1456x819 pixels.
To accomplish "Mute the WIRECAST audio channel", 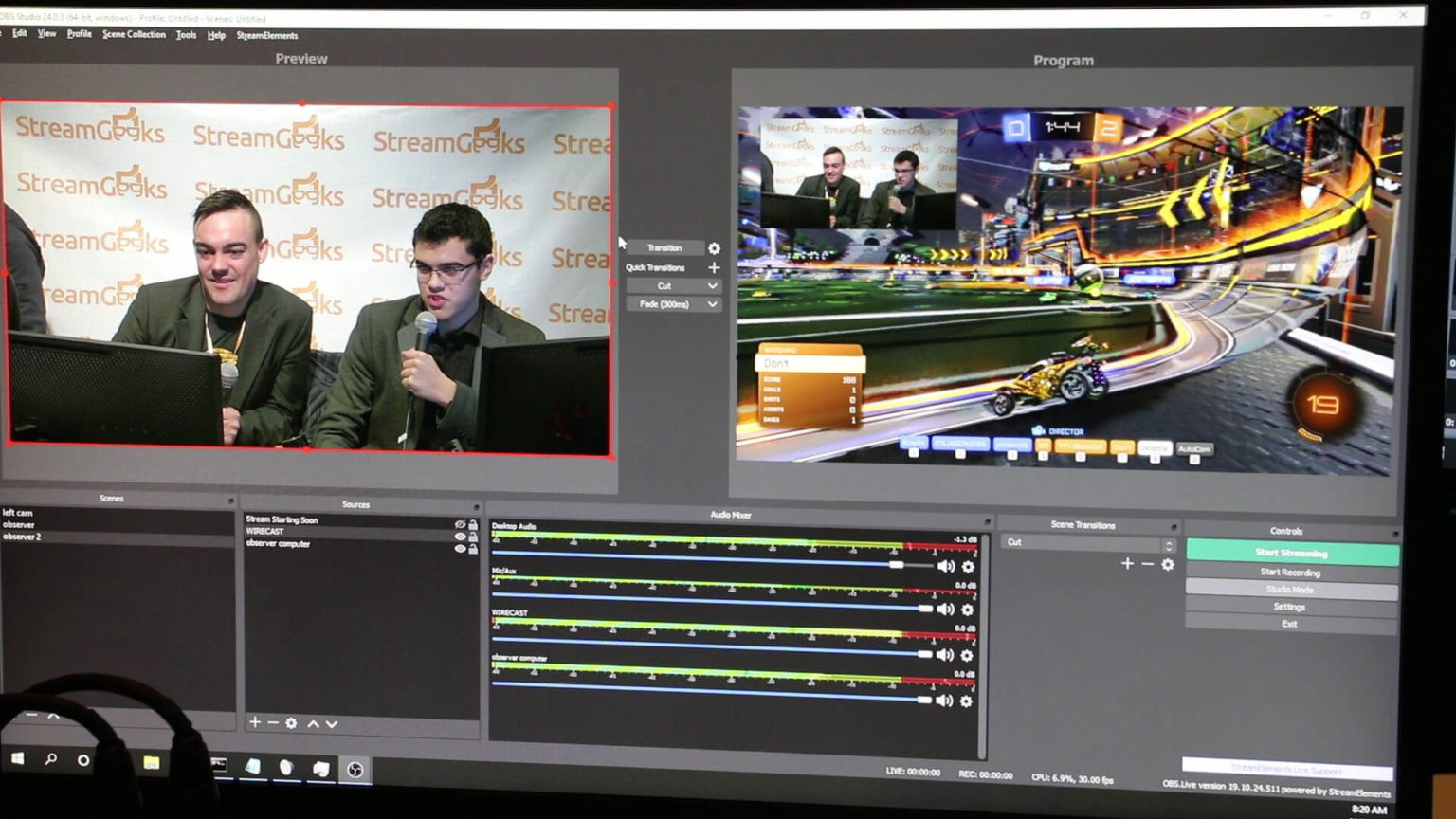I will [944, 654].
